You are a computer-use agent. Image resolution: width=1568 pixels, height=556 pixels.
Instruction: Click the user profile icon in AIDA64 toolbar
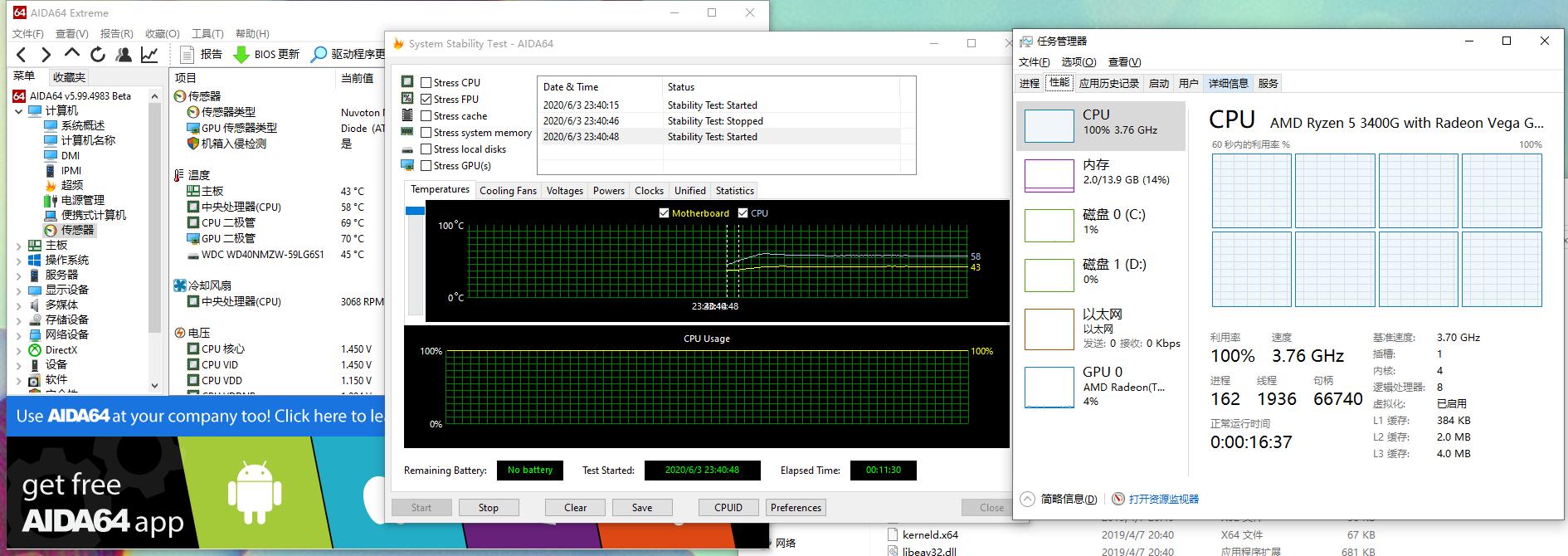pos(124,55)
